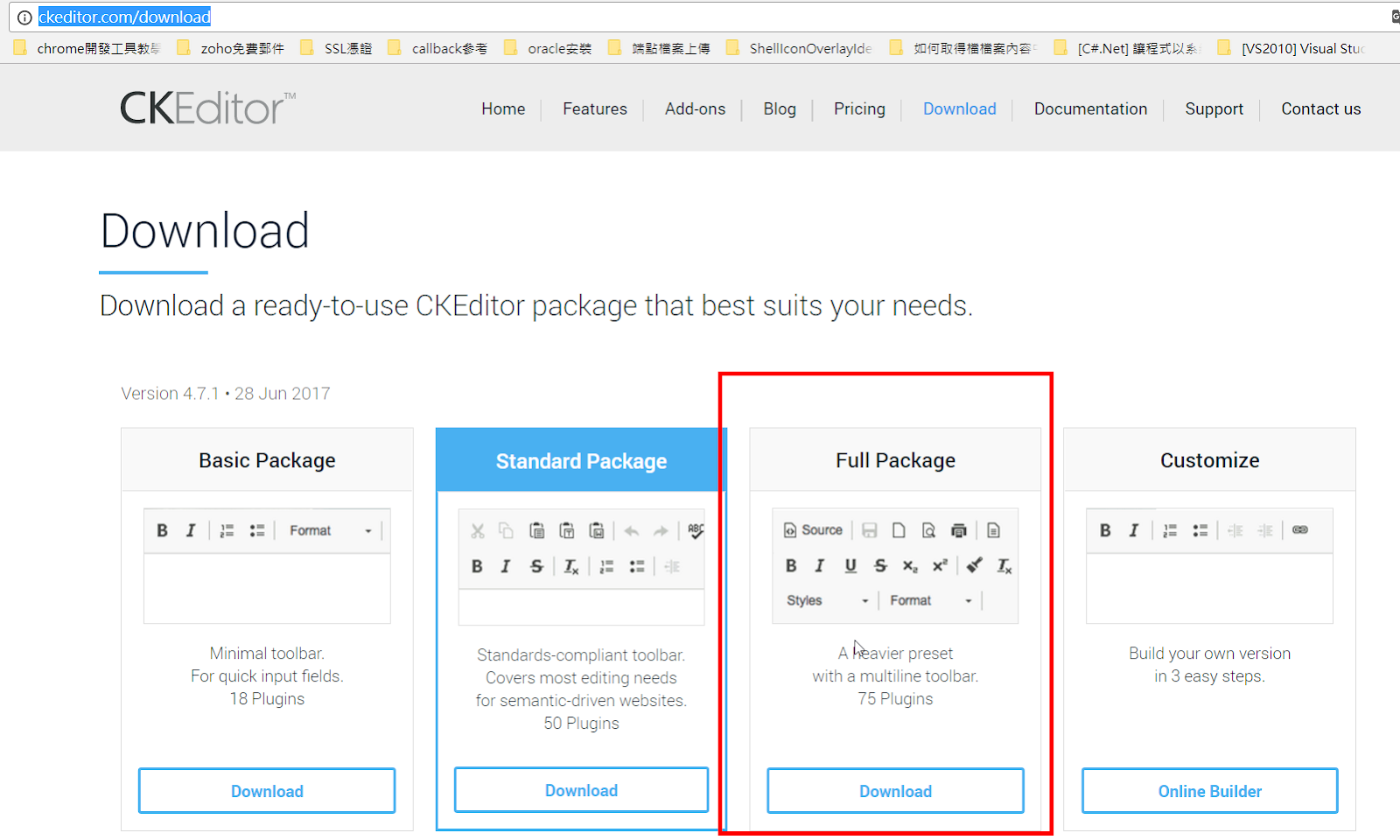Viewport: 1400px width, 840px height.
Task: Click the Link icon in Customize toolbar preview
Action: click(x=1300, y=529)
